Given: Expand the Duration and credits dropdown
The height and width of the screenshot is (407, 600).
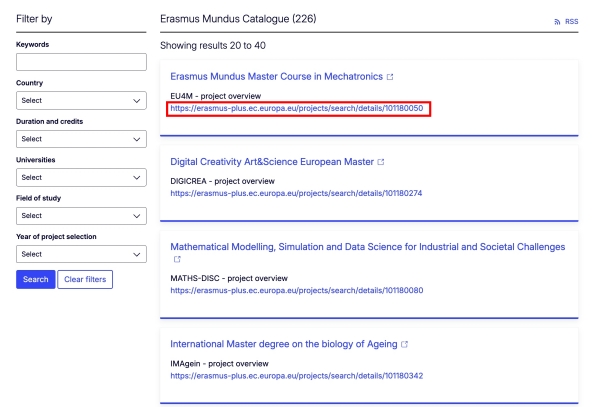Looking at the screenshot, I should [81, 139].
